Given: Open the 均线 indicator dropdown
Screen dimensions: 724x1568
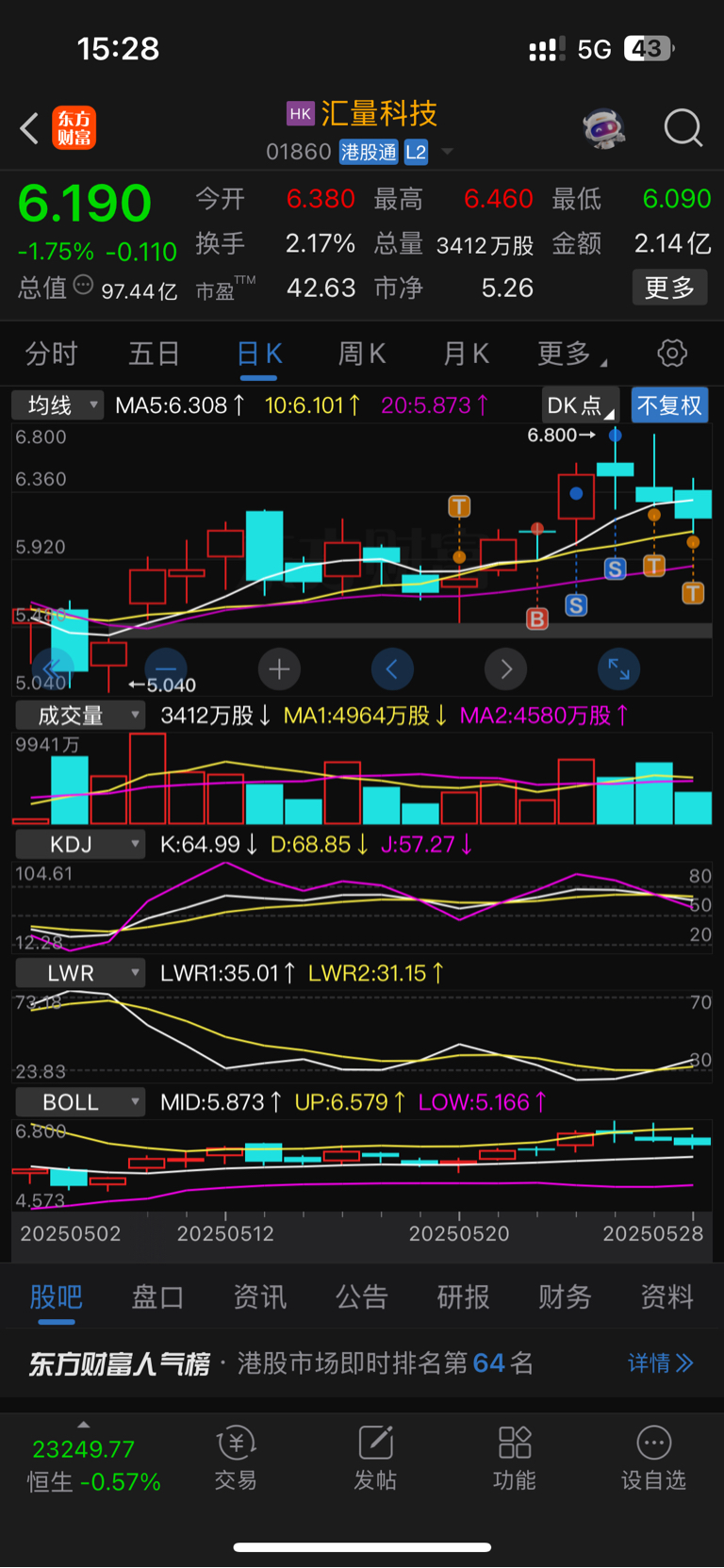Looking at the screenshot, I should pyautogui.click(x=58, y=405).
